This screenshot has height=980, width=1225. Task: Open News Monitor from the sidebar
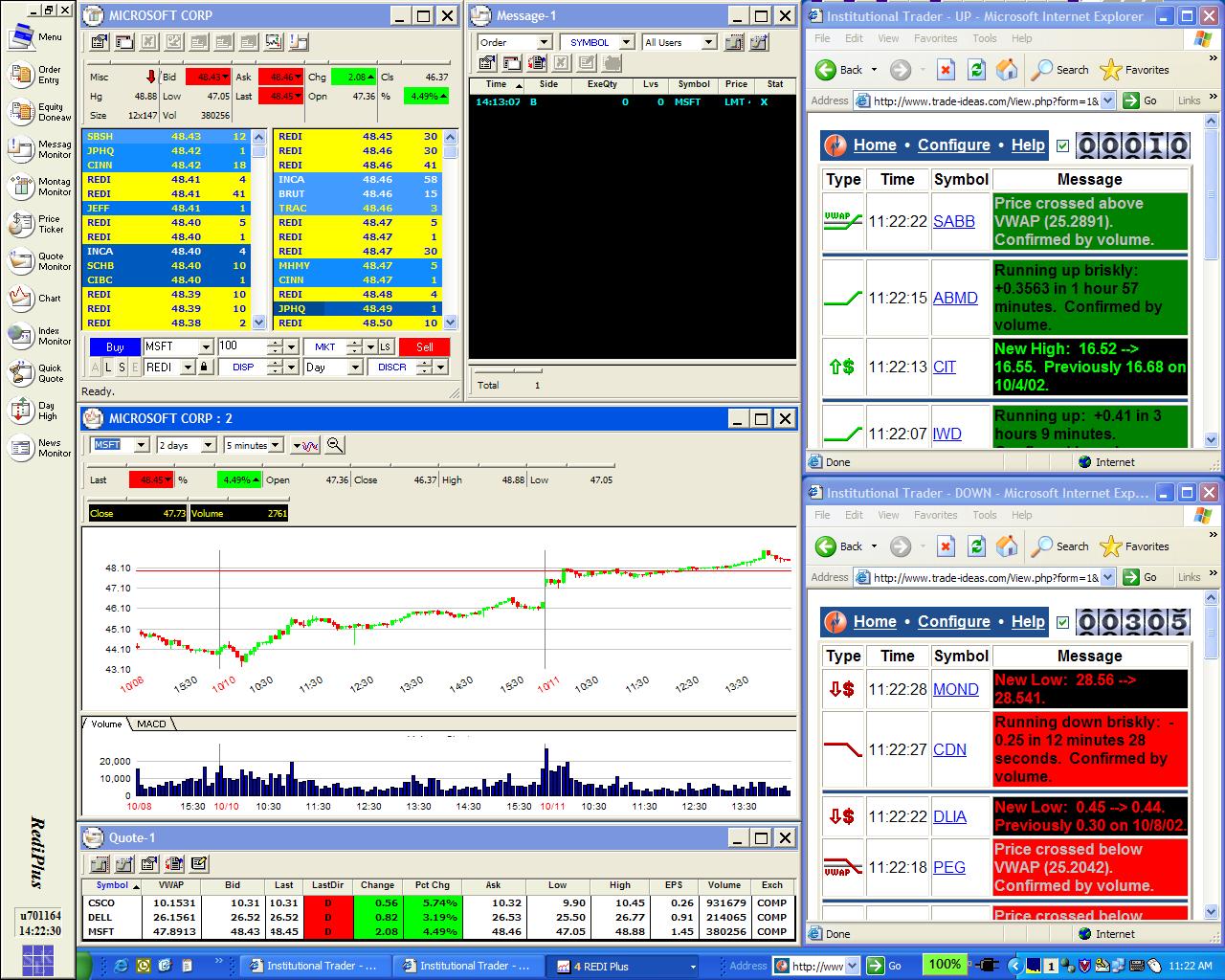(21, 448)
